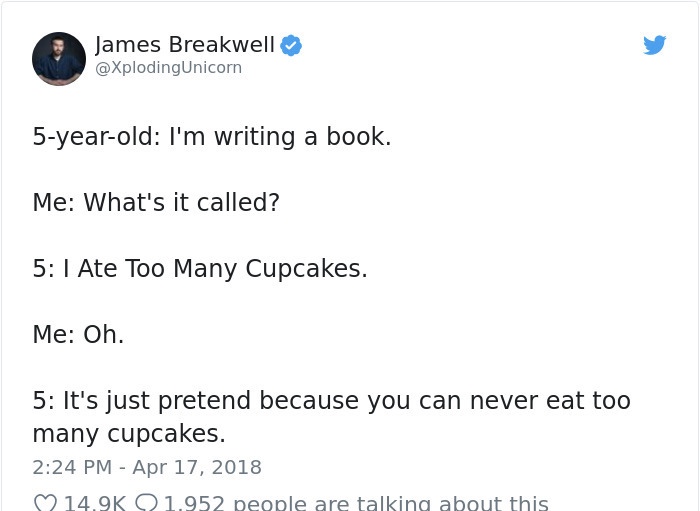The height and width of the screenshot is (511, 700).
Task: Click the Apr 17, 2018 date
Action: [x=197, y=467]
